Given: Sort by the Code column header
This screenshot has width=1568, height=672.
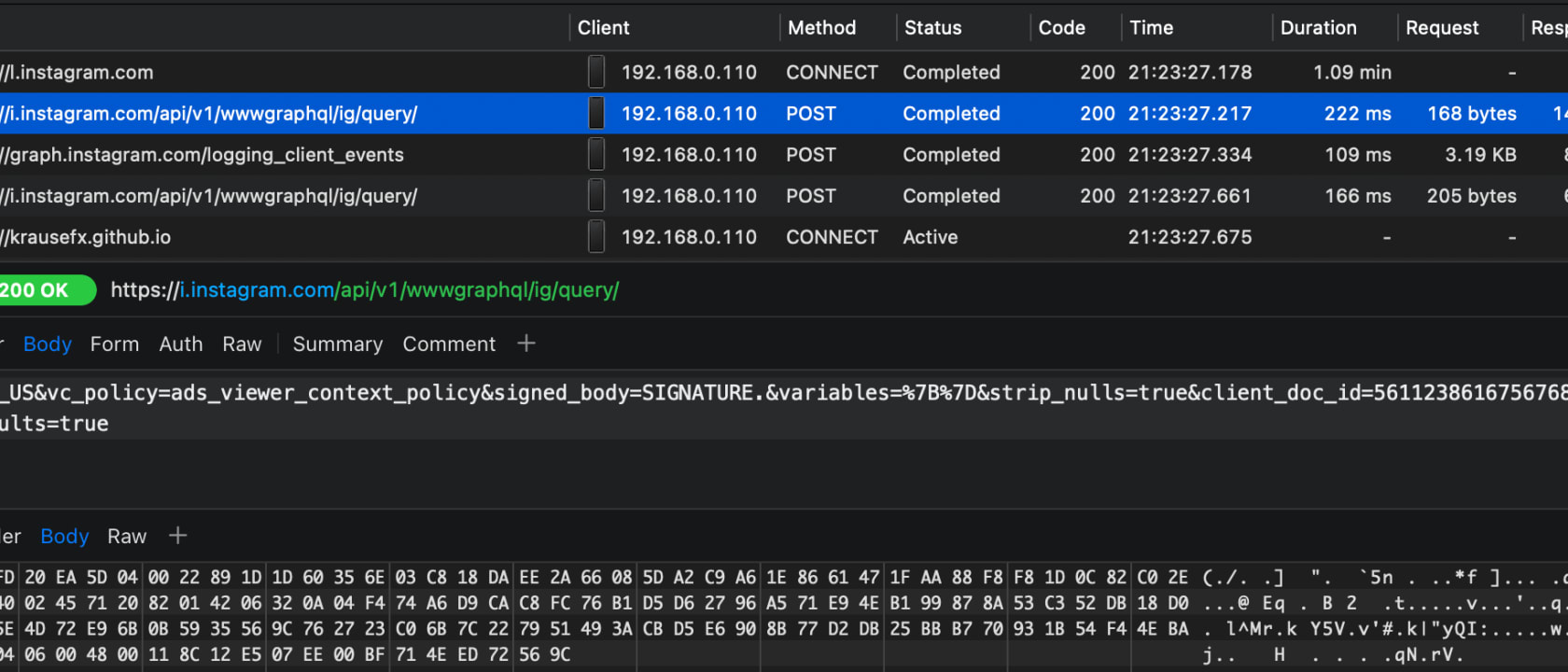Looking at the screenshot, I should pos(1061,27).
